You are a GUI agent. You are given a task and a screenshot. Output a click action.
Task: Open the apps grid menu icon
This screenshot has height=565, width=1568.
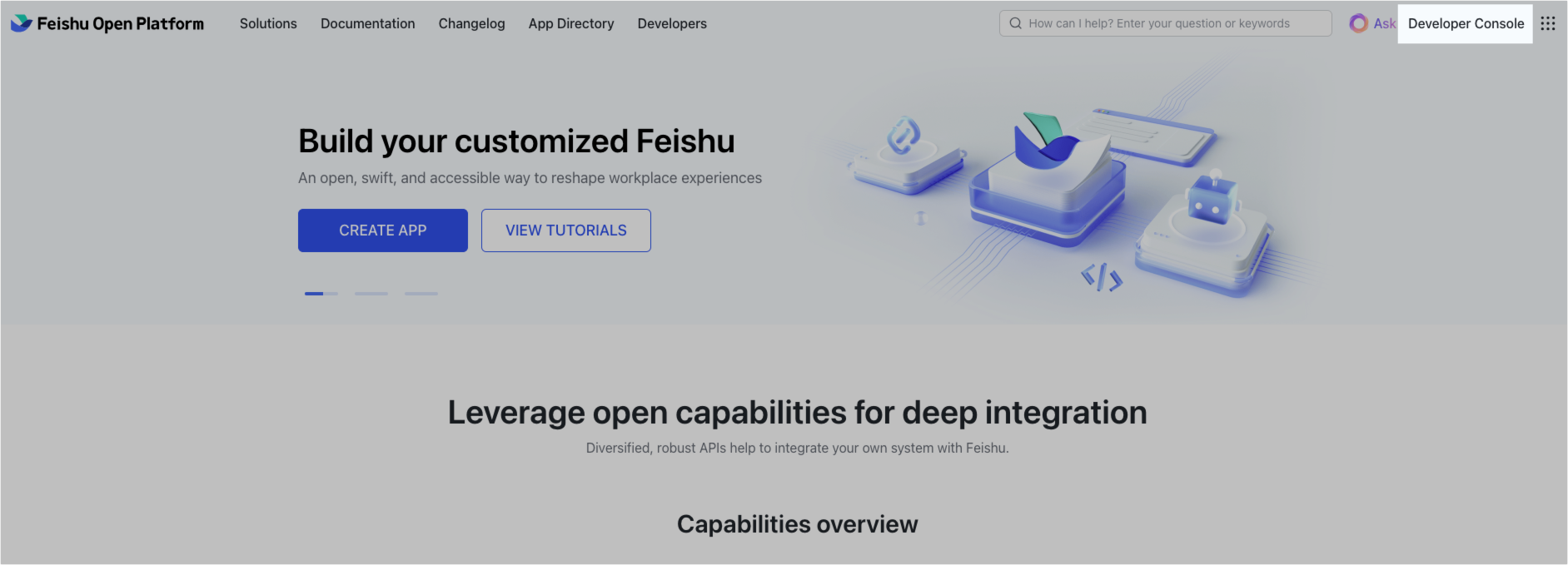click(x=1548, y=23)
